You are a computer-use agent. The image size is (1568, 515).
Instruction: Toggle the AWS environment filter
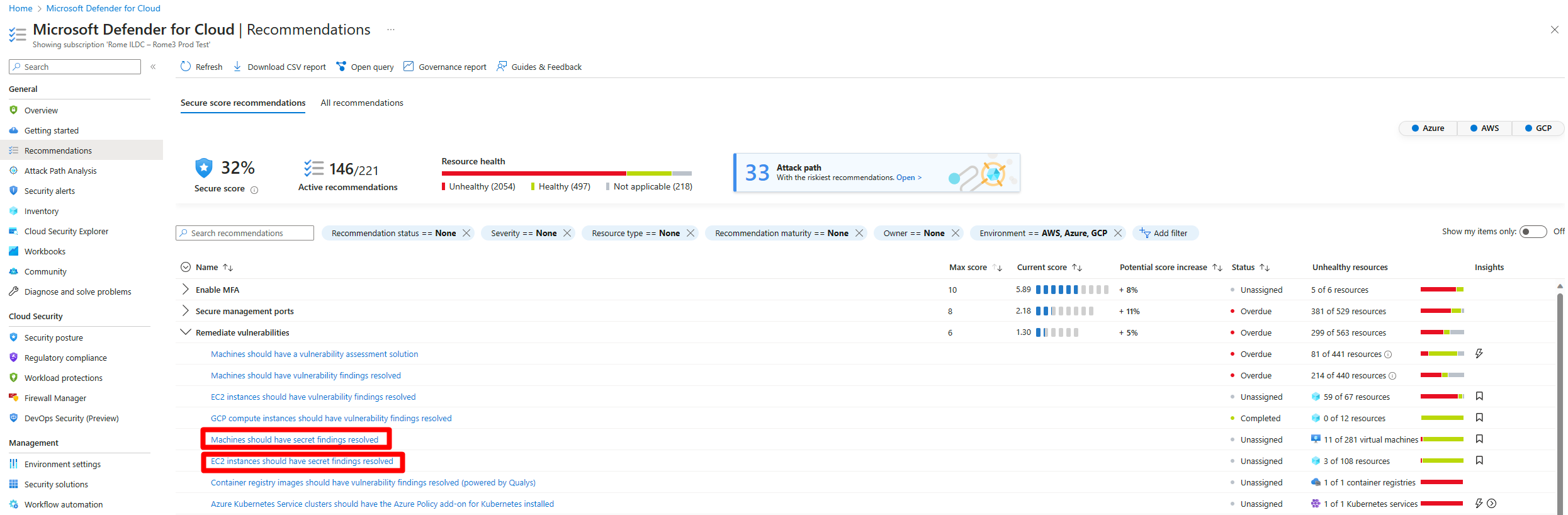coord(1484,128)
